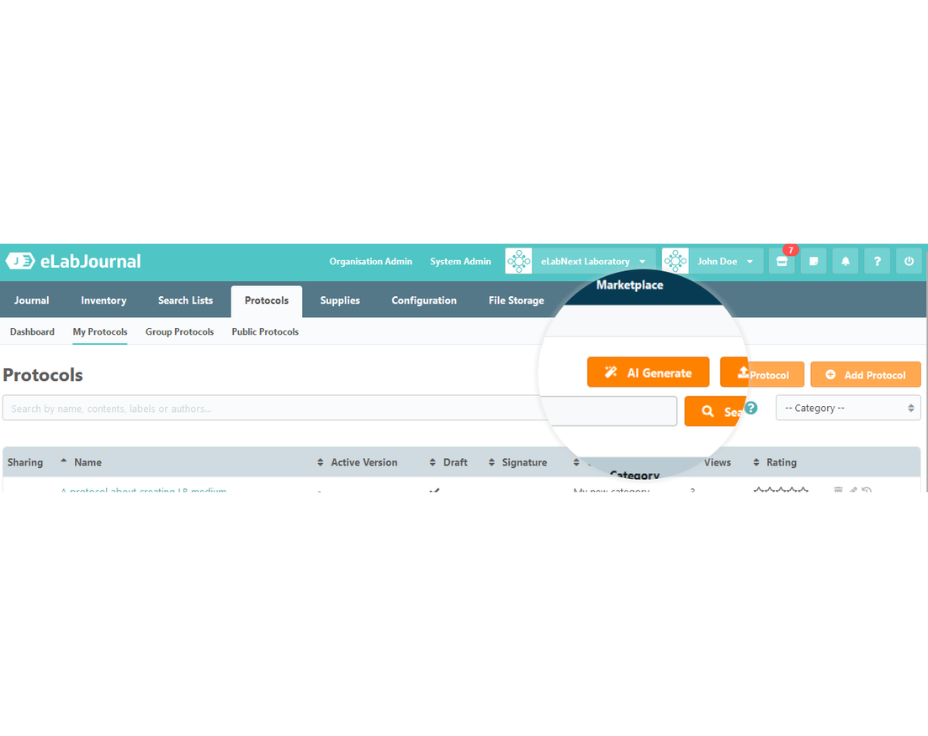
Task: Expand the John Doe user dropdown
Action: click(750, 262)
